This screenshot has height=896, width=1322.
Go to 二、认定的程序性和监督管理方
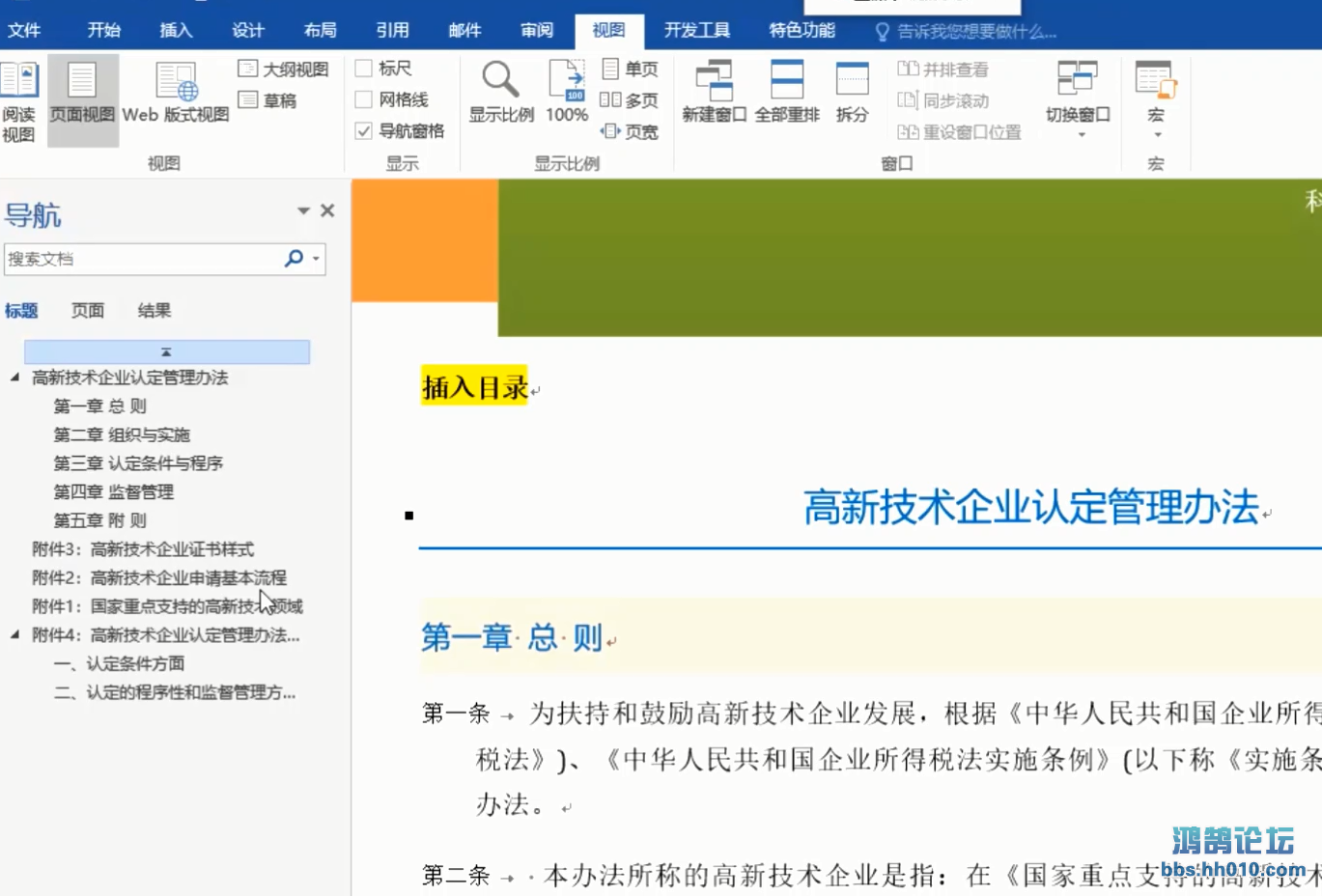[175, 692]
